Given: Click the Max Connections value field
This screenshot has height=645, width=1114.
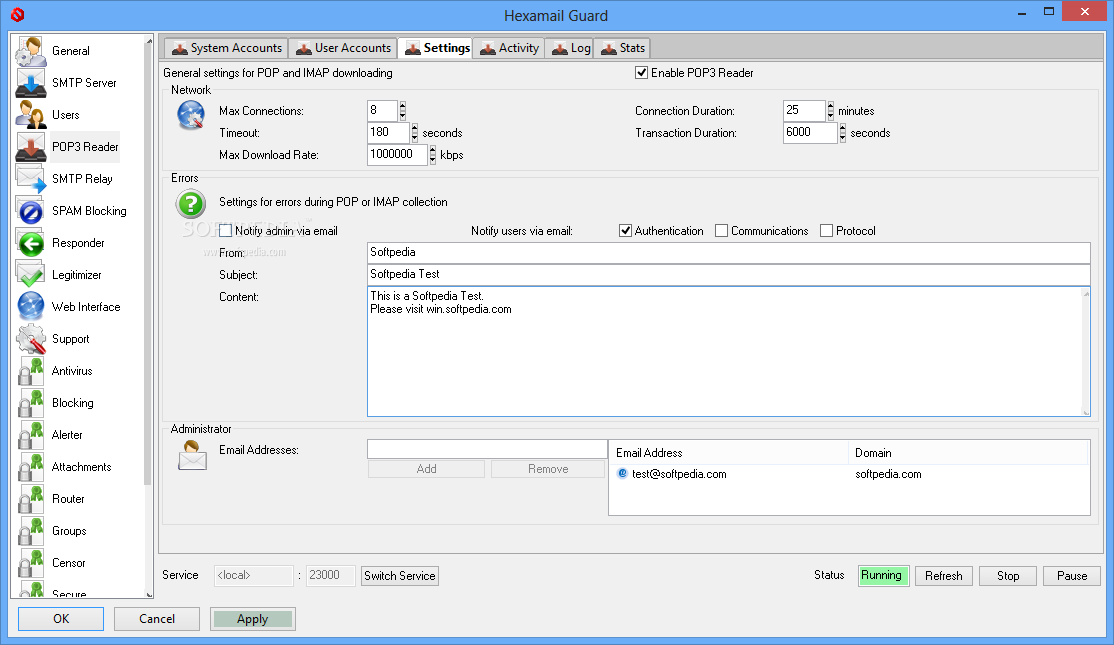Looking at the screenshot, I should pos(383,111).
